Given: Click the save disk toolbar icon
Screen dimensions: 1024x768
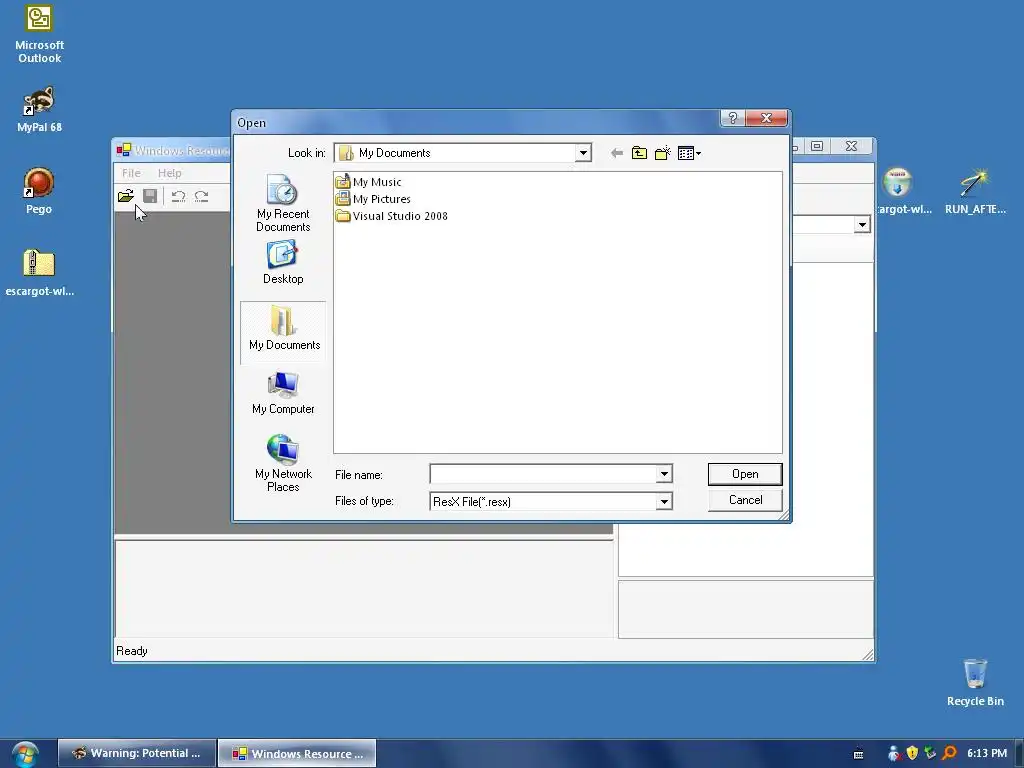Looking at the screenshot, I should coord(150,196).
